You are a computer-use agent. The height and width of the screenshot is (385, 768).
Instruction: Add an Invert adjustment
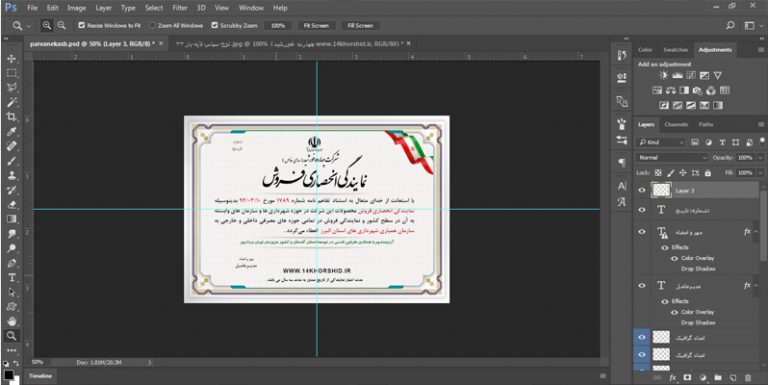(x=664, y=105)
